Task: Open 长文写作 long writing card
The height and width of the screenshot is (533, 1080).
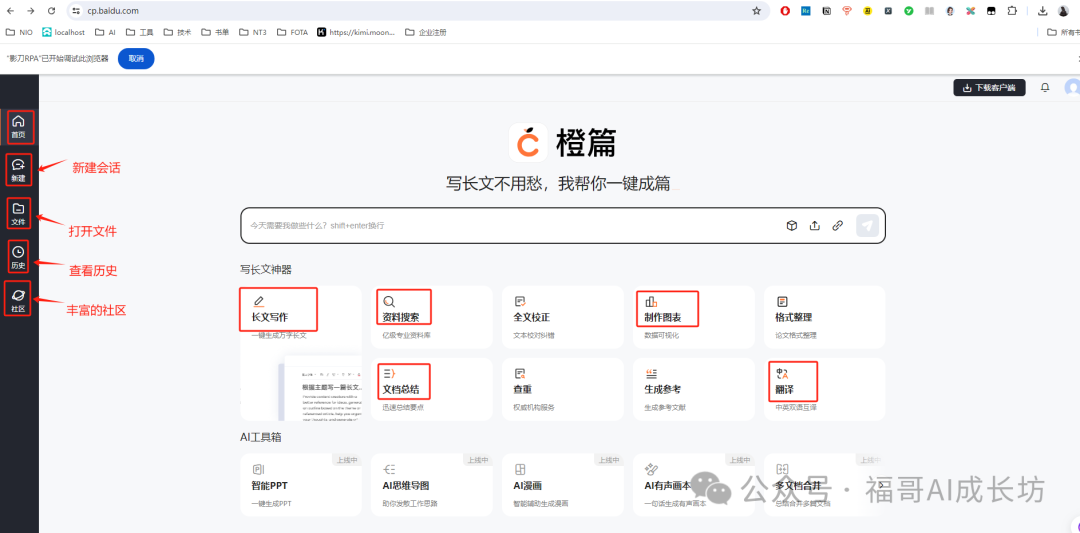Action: point(301,353)
